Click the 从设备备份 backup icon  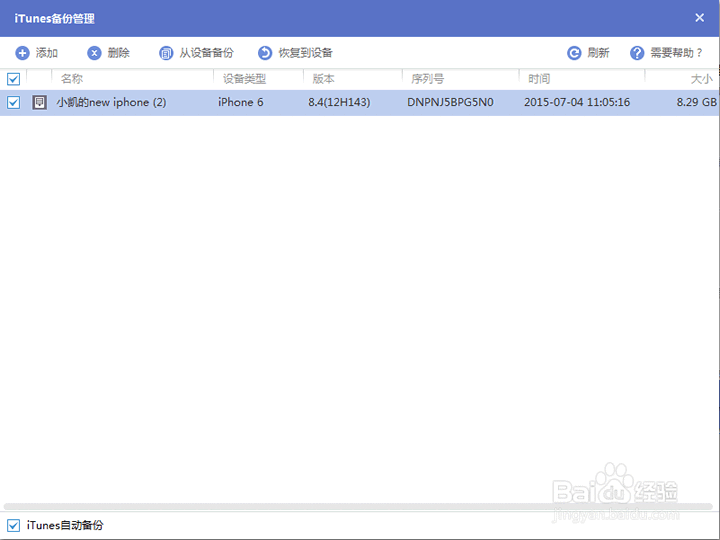[166, 53]
